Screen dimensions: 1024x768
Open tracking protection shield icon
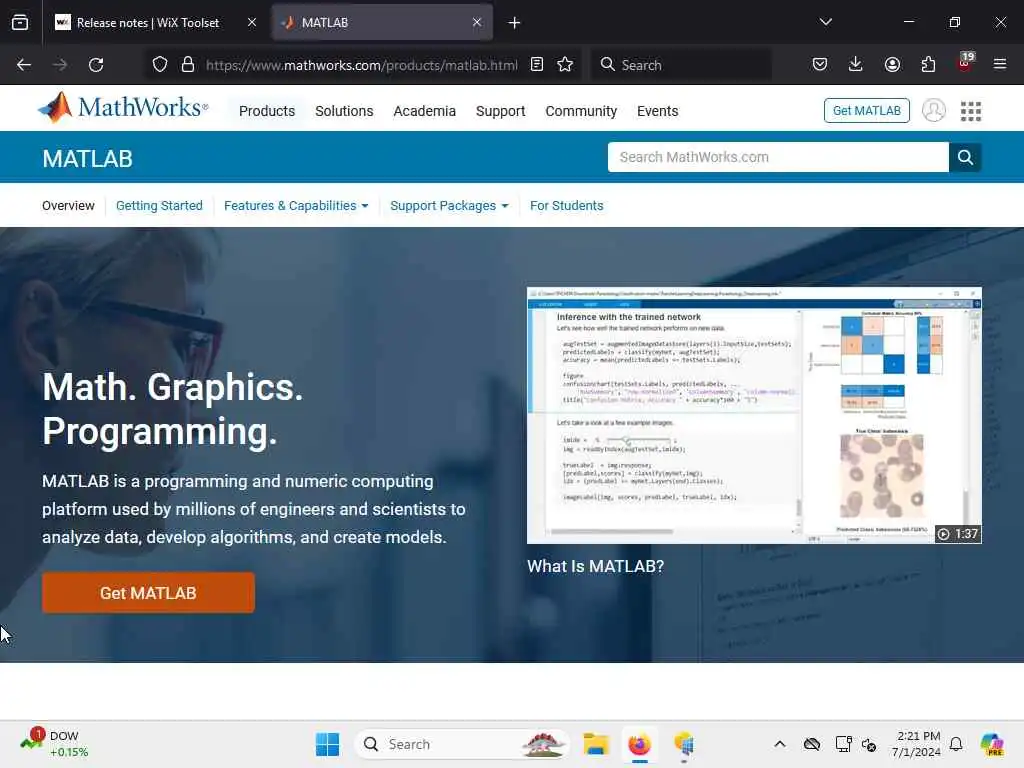[160, 65]
